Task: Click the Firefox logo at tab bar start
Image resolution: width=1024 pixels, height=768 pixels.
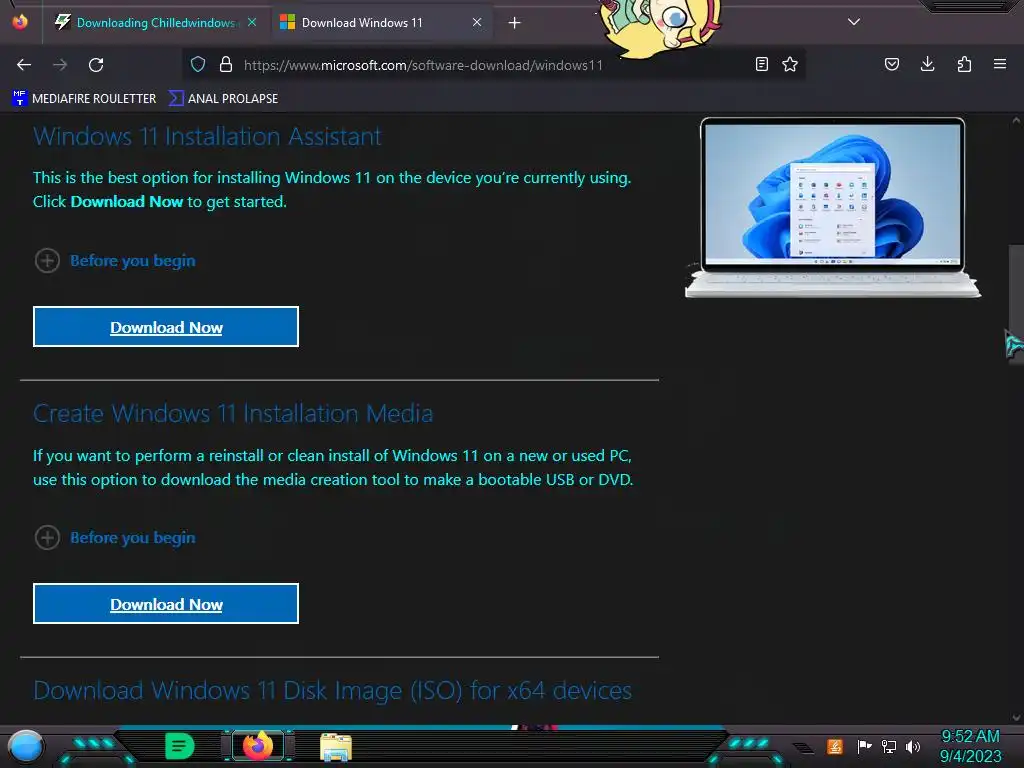Action: (20, 22)
